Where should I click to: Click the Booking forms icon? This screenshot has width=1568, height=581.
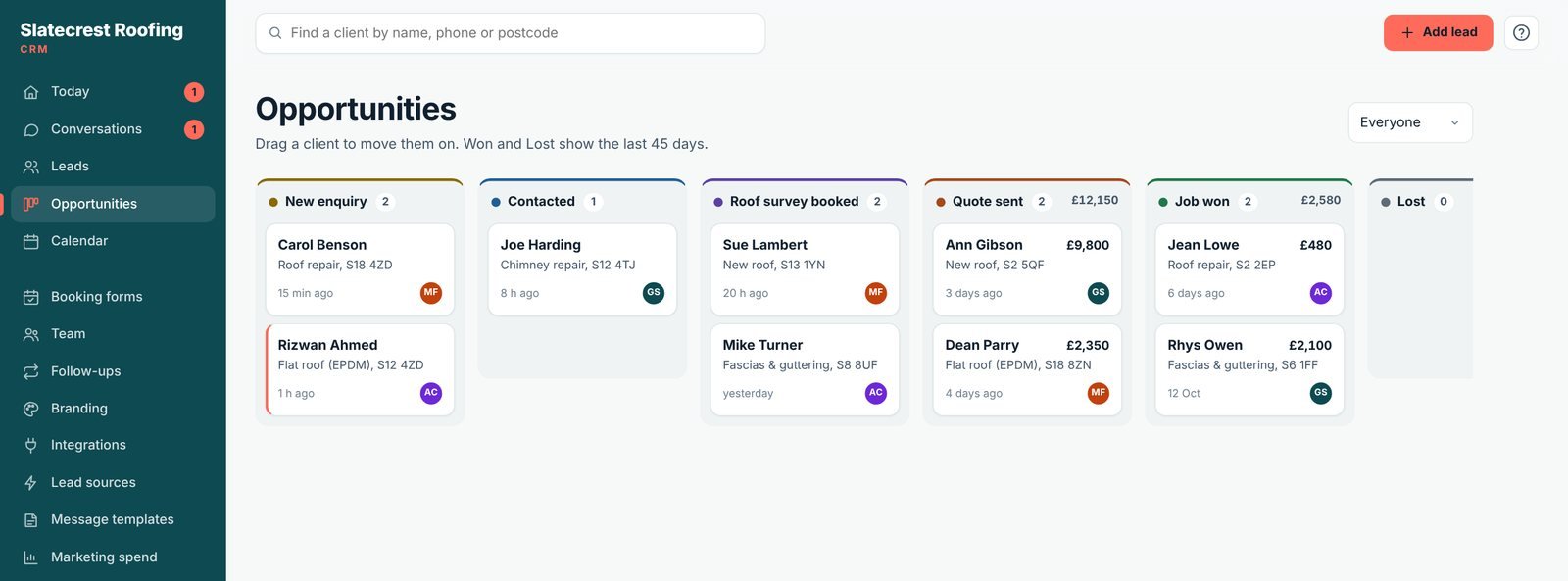coord(31,297)
